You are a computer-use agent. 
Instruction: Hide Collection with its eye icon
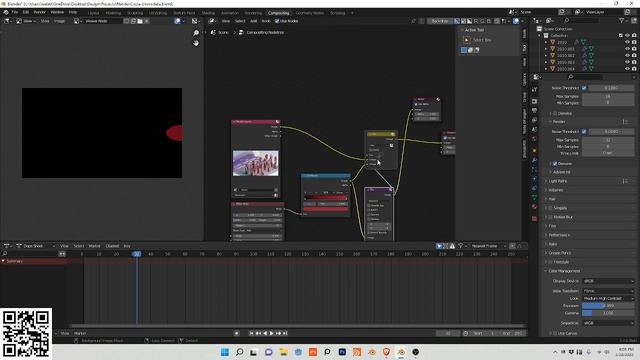[x=627, y=36]
